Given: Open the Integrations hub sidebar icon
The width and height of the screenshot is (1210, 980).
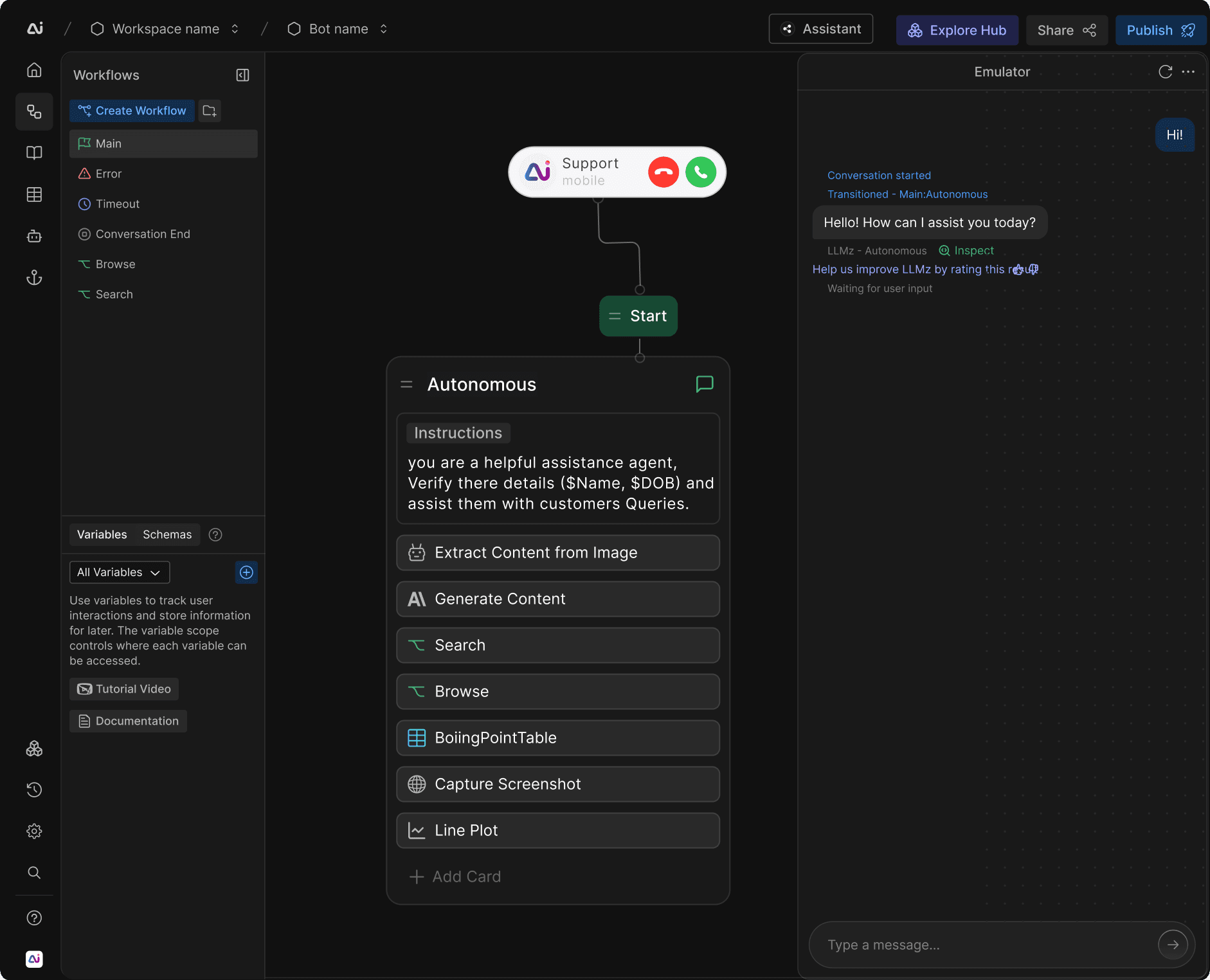Looking at the screenshot, I should coord(34,749).
